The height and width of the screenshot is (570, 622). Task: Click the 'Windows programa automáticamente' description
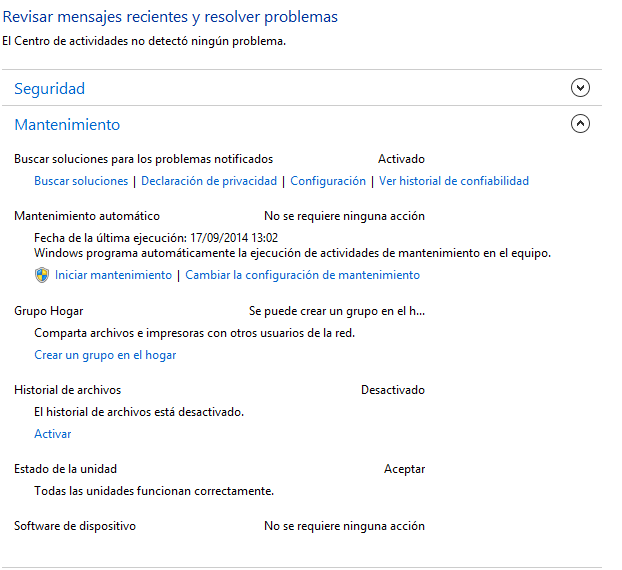292,253
